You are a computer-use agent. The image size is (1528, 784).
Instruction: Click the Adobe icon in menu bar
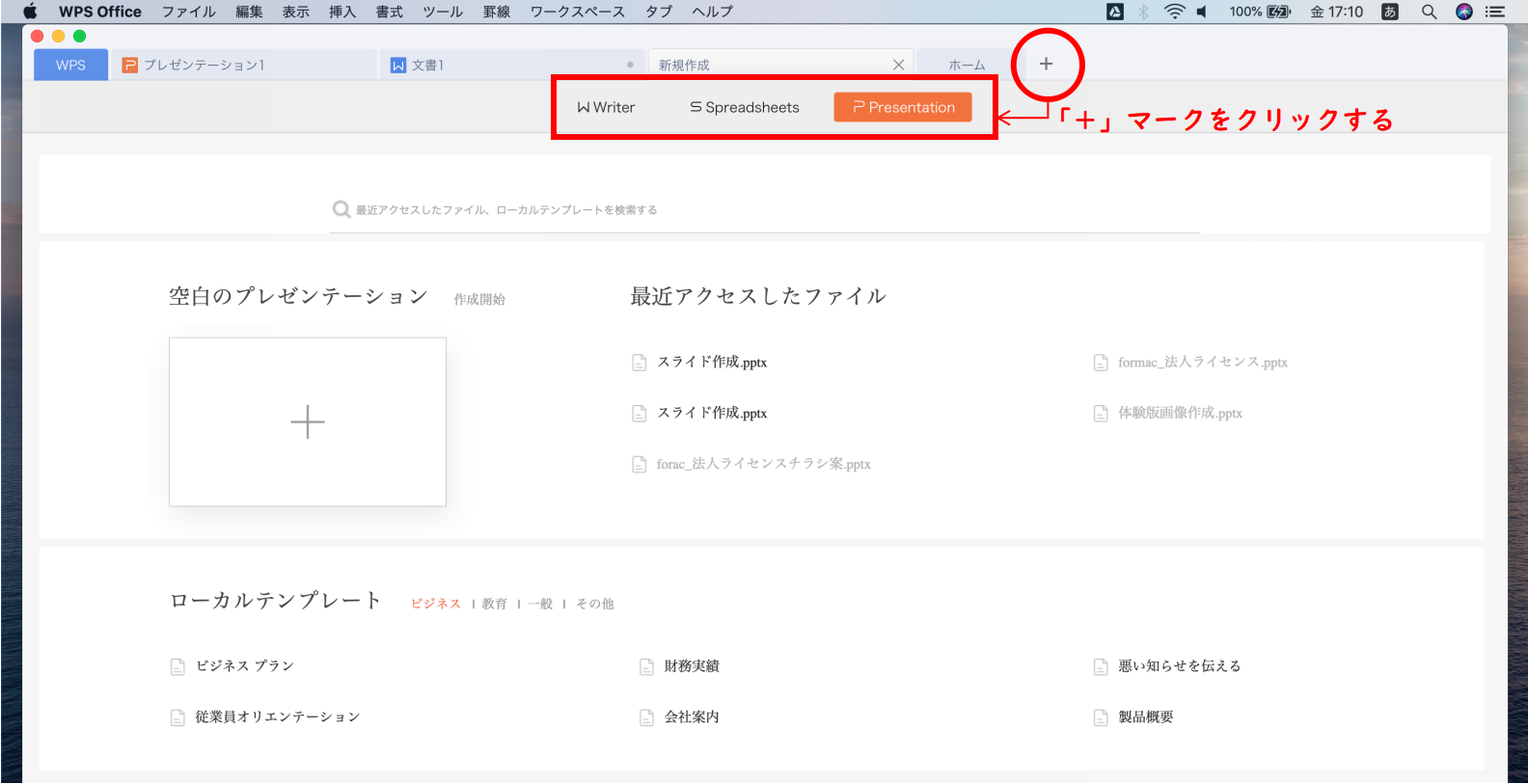coord(1115,12)
